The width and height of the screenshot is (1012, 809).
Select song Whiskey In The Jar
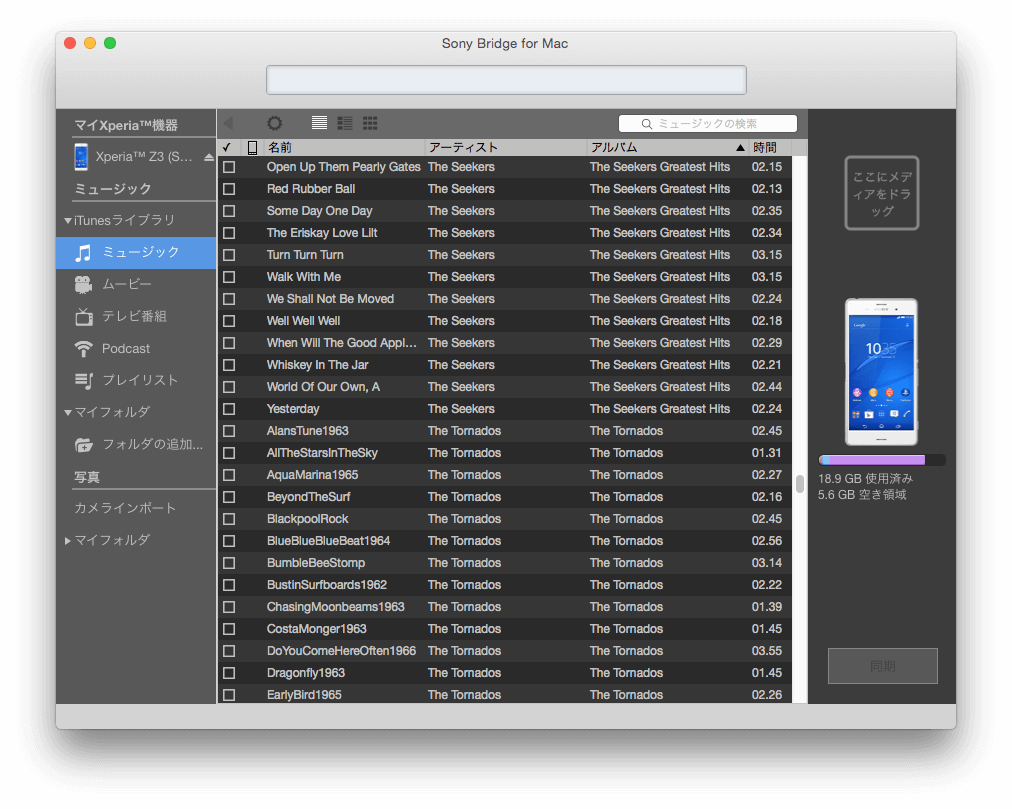coord(318,365)
